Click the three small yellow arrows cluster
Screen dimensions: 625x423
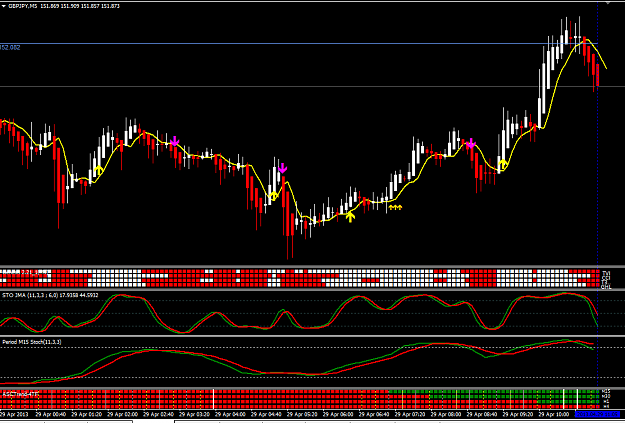coord(395,207)
